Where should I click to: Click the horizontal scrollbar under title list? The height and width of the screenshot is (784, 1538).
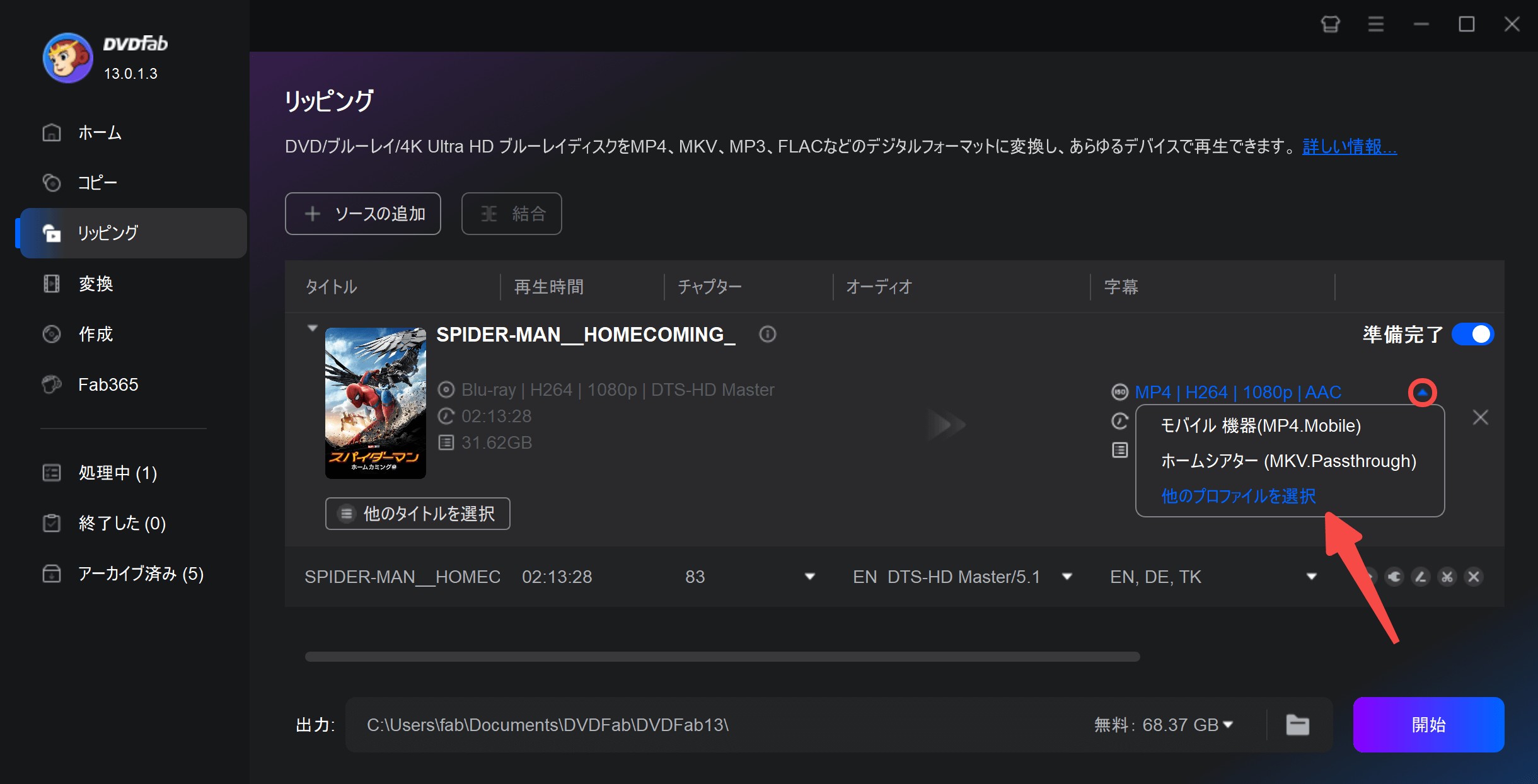(722, 657)
